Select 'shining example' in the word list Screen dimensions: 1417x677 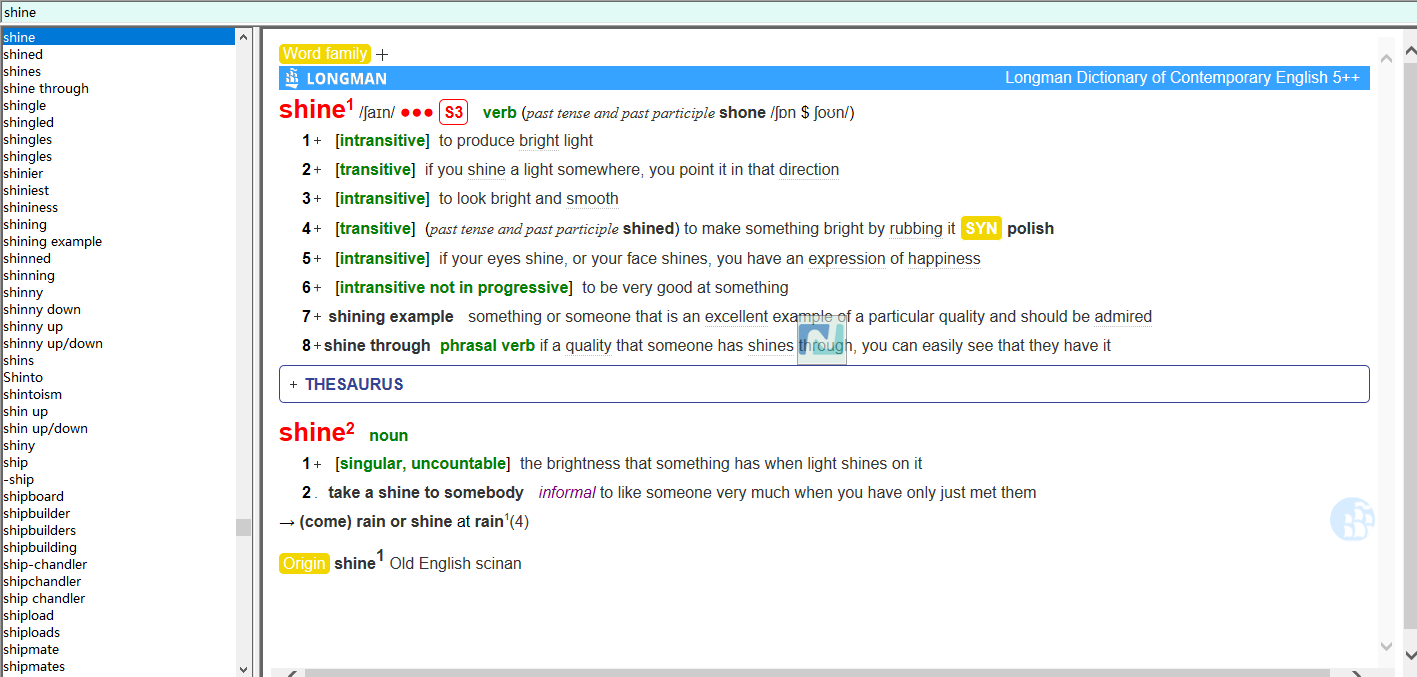click(53, 242)
